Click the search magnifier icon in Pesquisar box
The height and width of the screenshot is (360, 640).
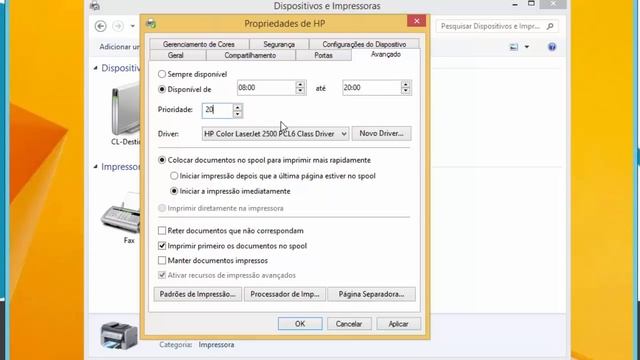pyautogui.click(x=550, y=26)
